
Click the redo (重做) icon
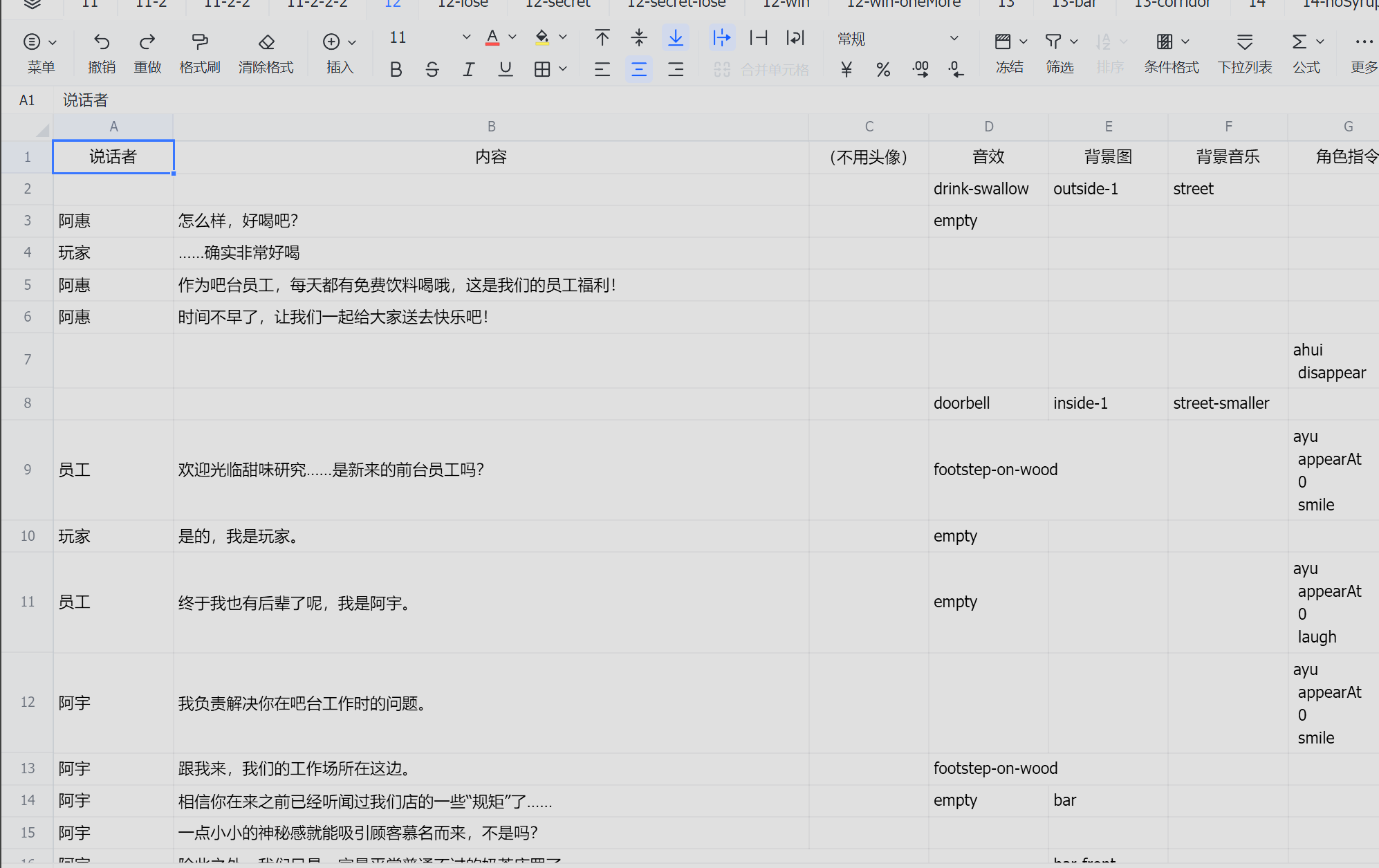(x=147, y=42)
